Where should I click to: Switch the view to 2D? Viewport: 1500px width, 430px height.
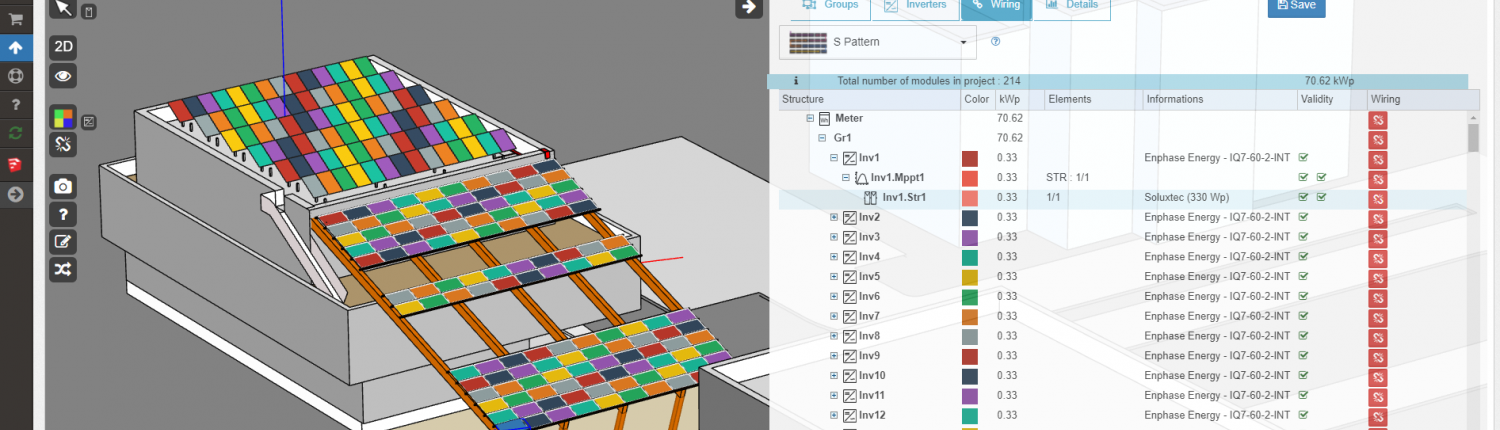63,46
